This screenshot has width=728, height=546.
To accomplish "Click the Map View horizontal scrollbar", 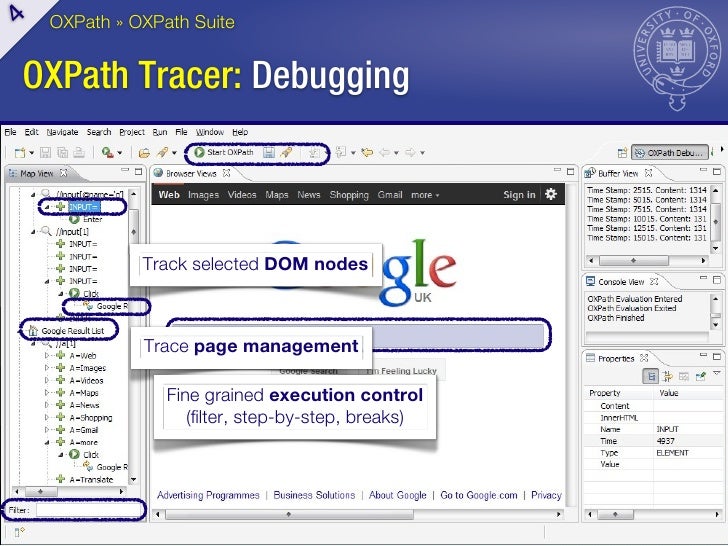I will (x=69, y=491).
